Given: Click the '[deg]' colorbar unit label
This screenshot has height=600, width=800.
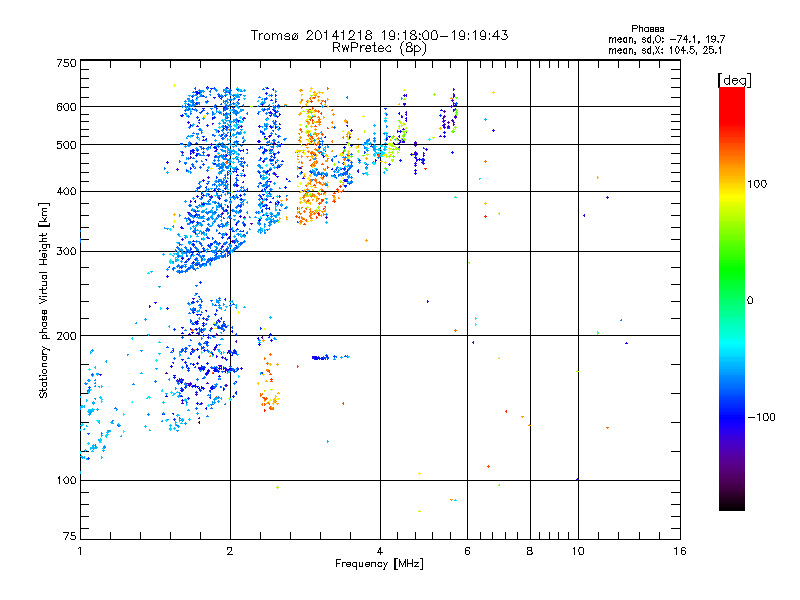Looking at the screenshot, I should click(x=734, y=80).
